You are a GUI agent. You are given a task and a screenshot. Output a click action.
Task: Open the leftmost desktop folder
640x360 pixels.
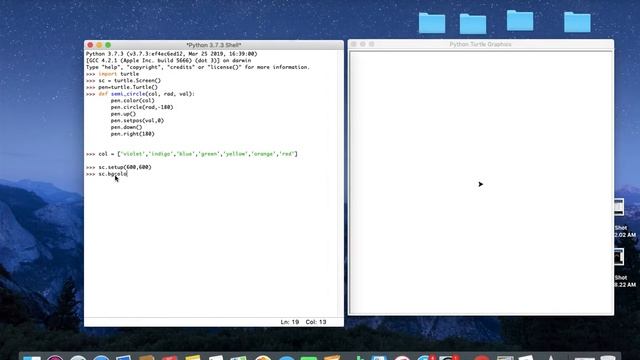tap(432, 23)
